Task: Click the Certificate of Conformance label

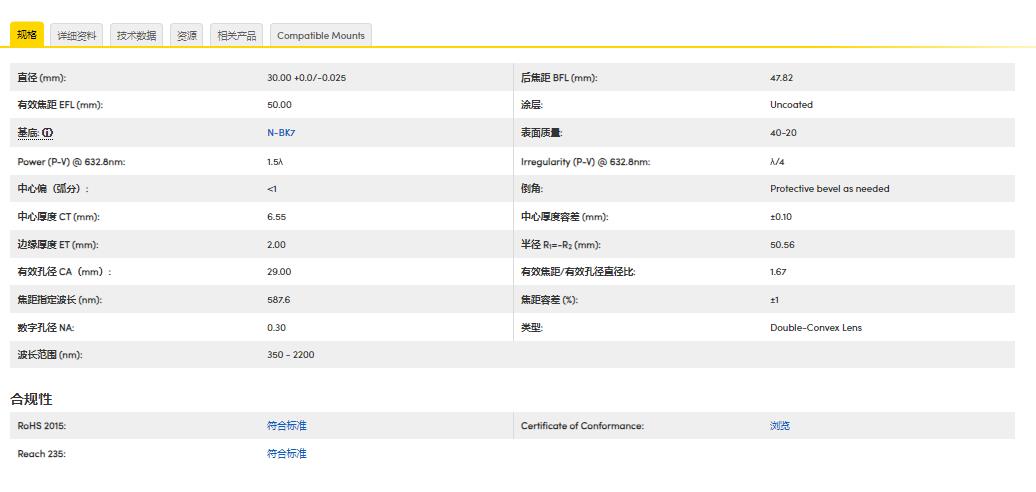Action: tap(582, 426)
